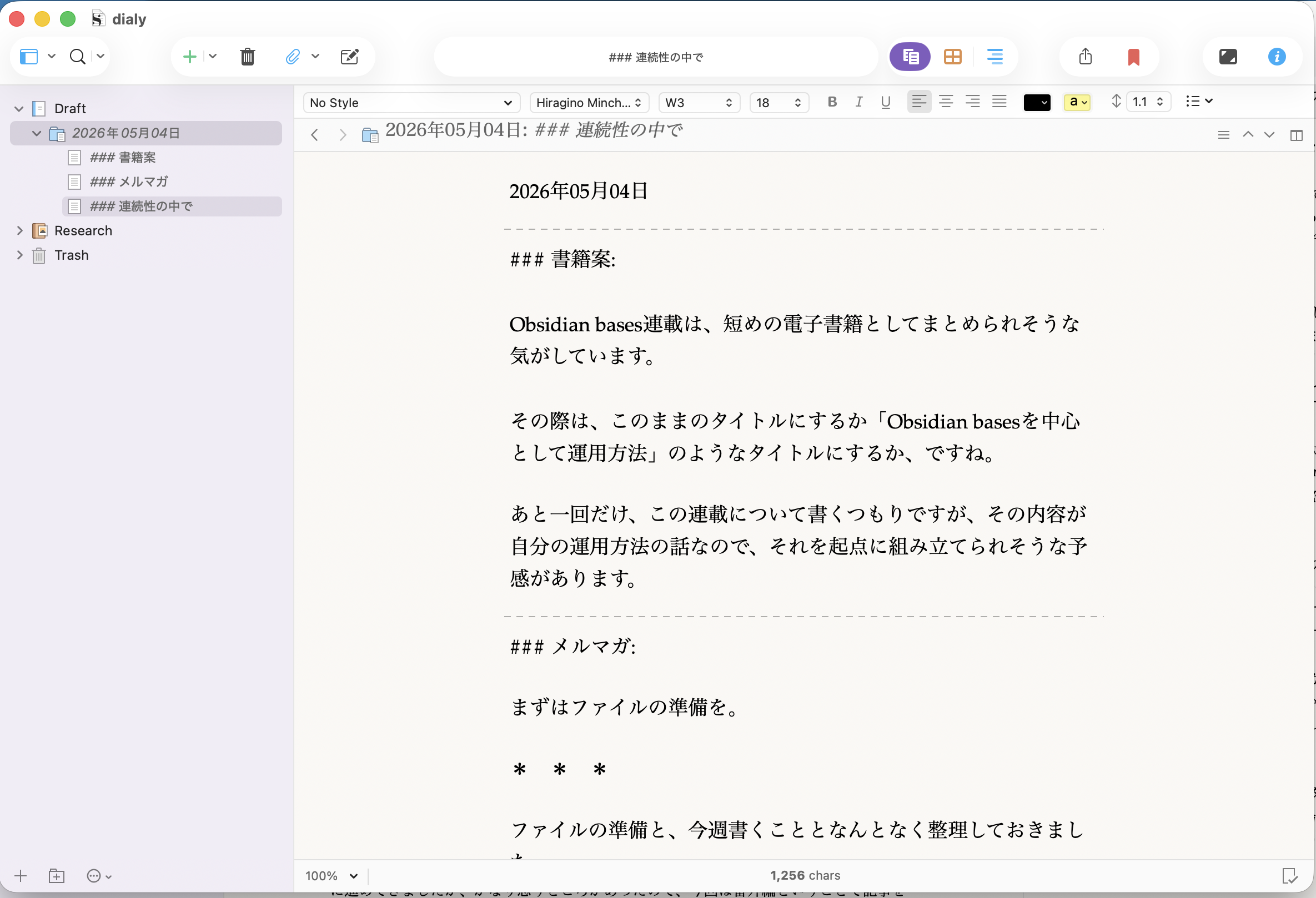Image resolution: width=1316 pixels, height=898 pixels.
Task: Align text left
Action: tap(919, 102)
